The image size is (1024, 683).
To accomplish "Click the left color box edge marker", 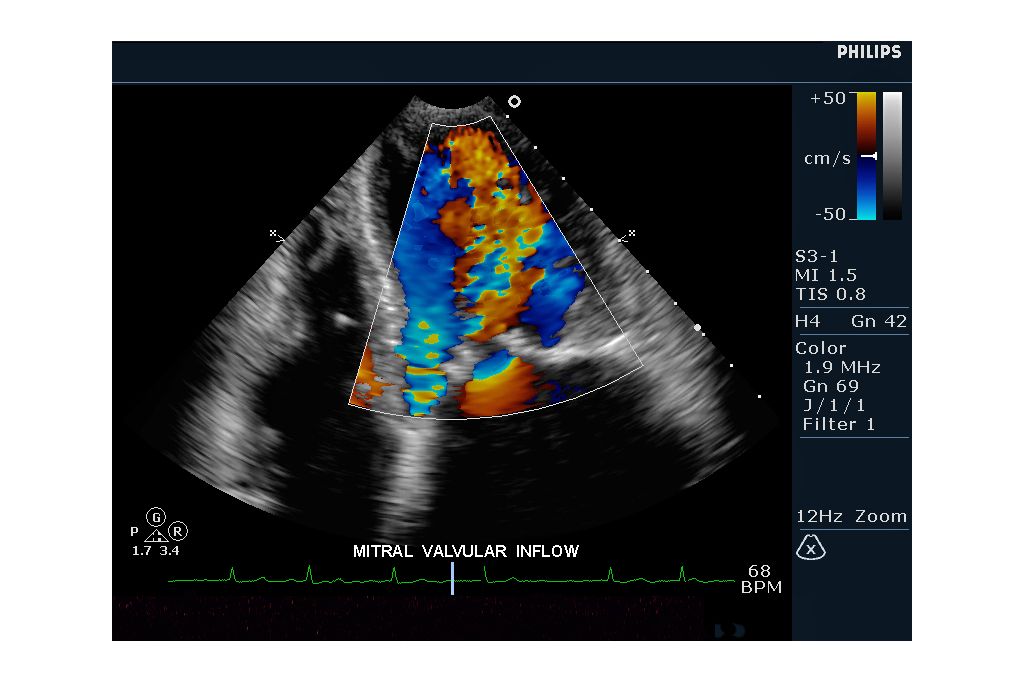I will 275,235.
